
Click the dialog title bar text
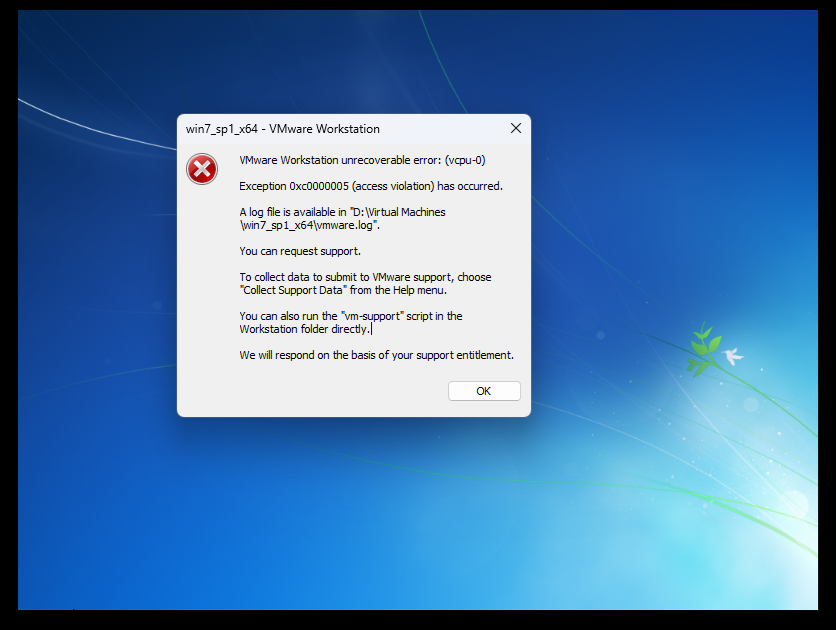[283, 129]
